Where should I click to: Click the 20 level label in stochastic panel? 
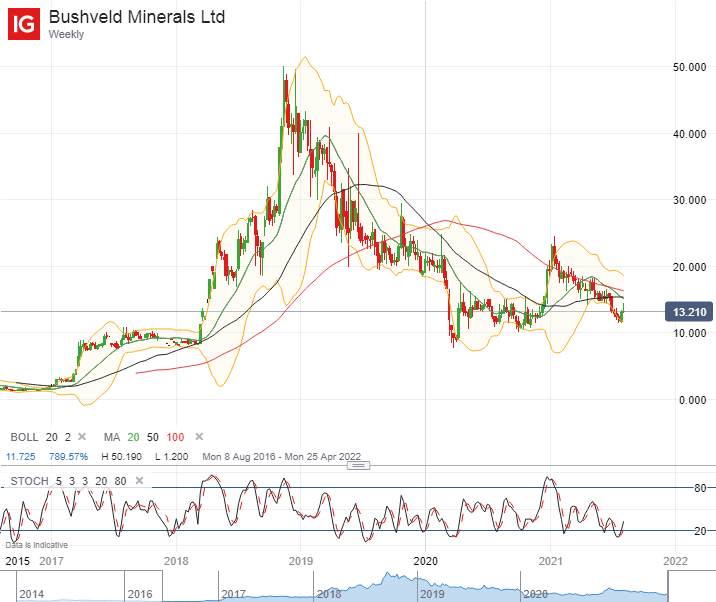click(700, 531)
